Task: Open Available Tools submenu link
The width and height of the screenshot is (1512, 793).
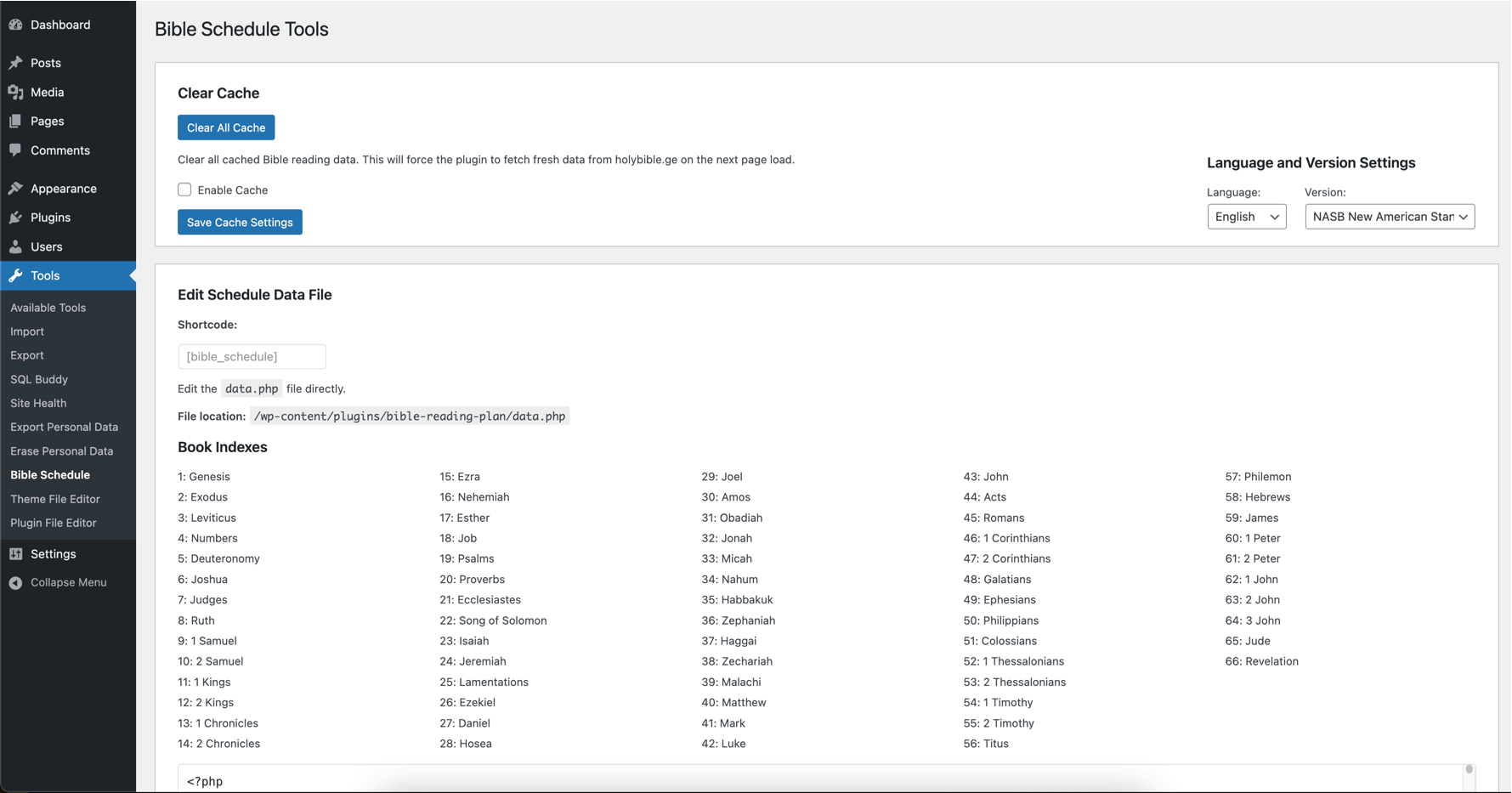Action: coord(48,308)
